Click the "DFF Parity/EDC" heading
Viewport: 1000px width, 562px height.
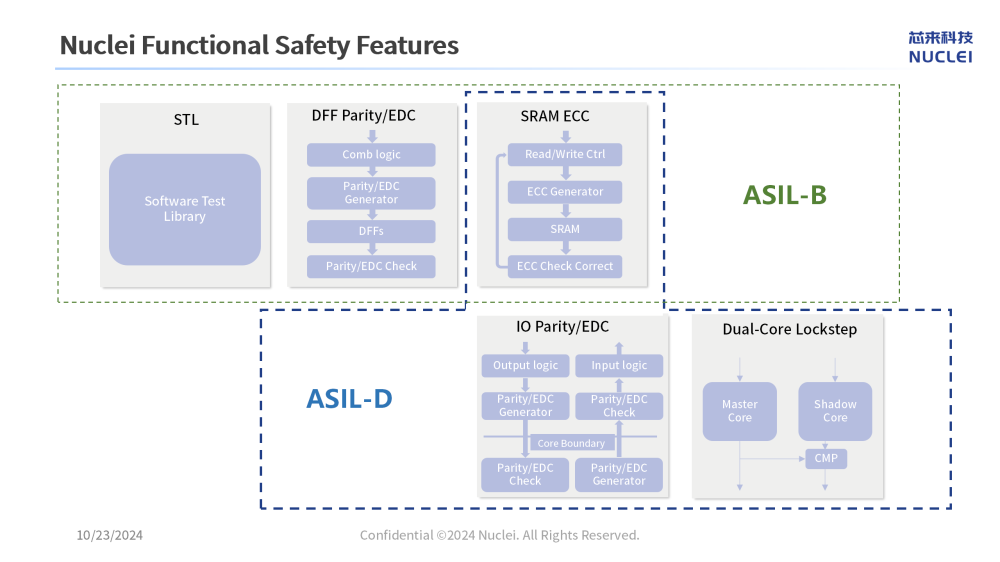364,115
